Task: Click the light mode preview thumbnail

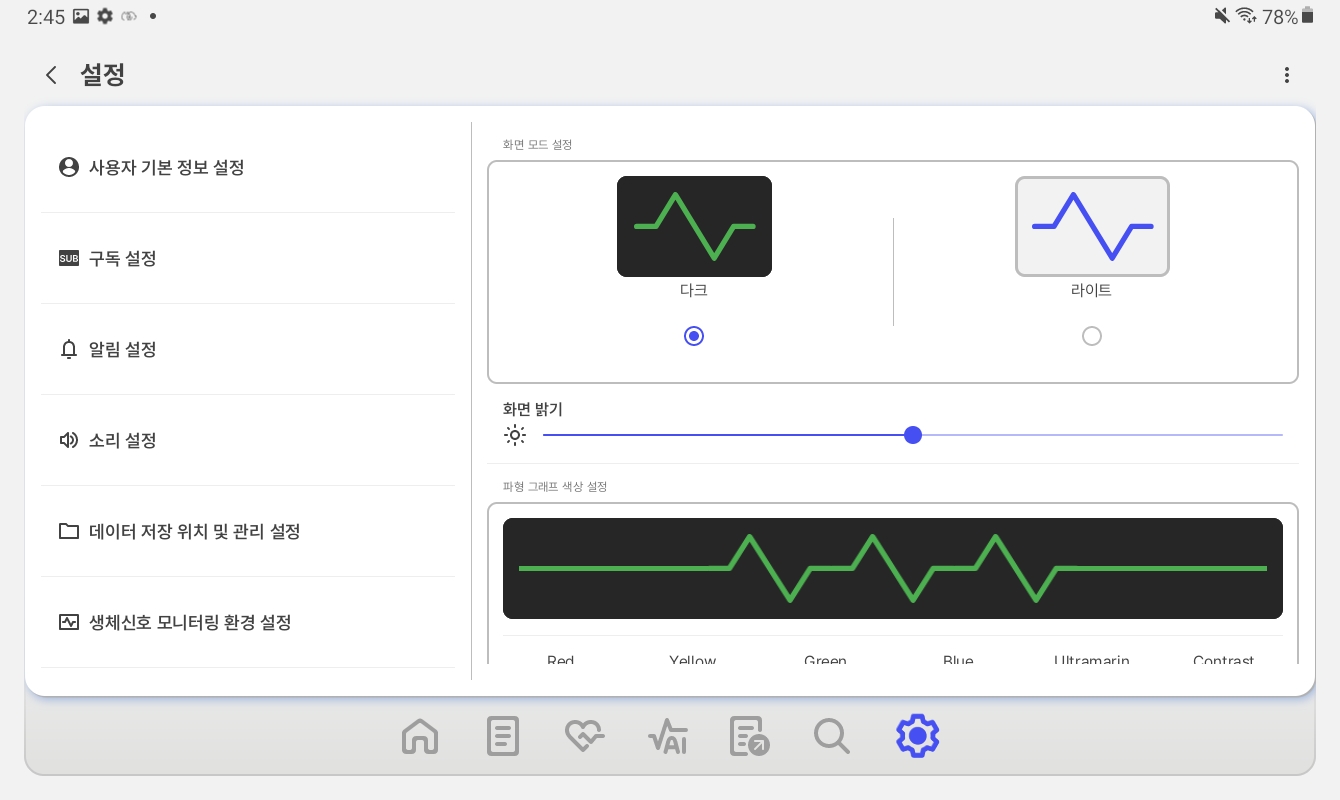Action: [1092, 226]
